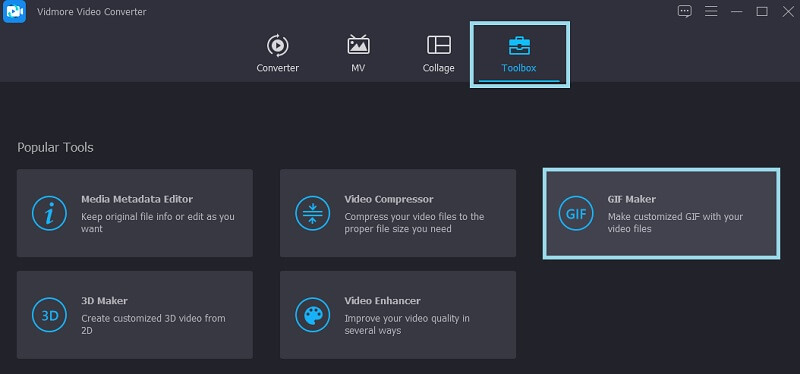Viewport: 800px width, 374px height.
Task: Open the Video Enhancer title
Action: tap(382, 301)
